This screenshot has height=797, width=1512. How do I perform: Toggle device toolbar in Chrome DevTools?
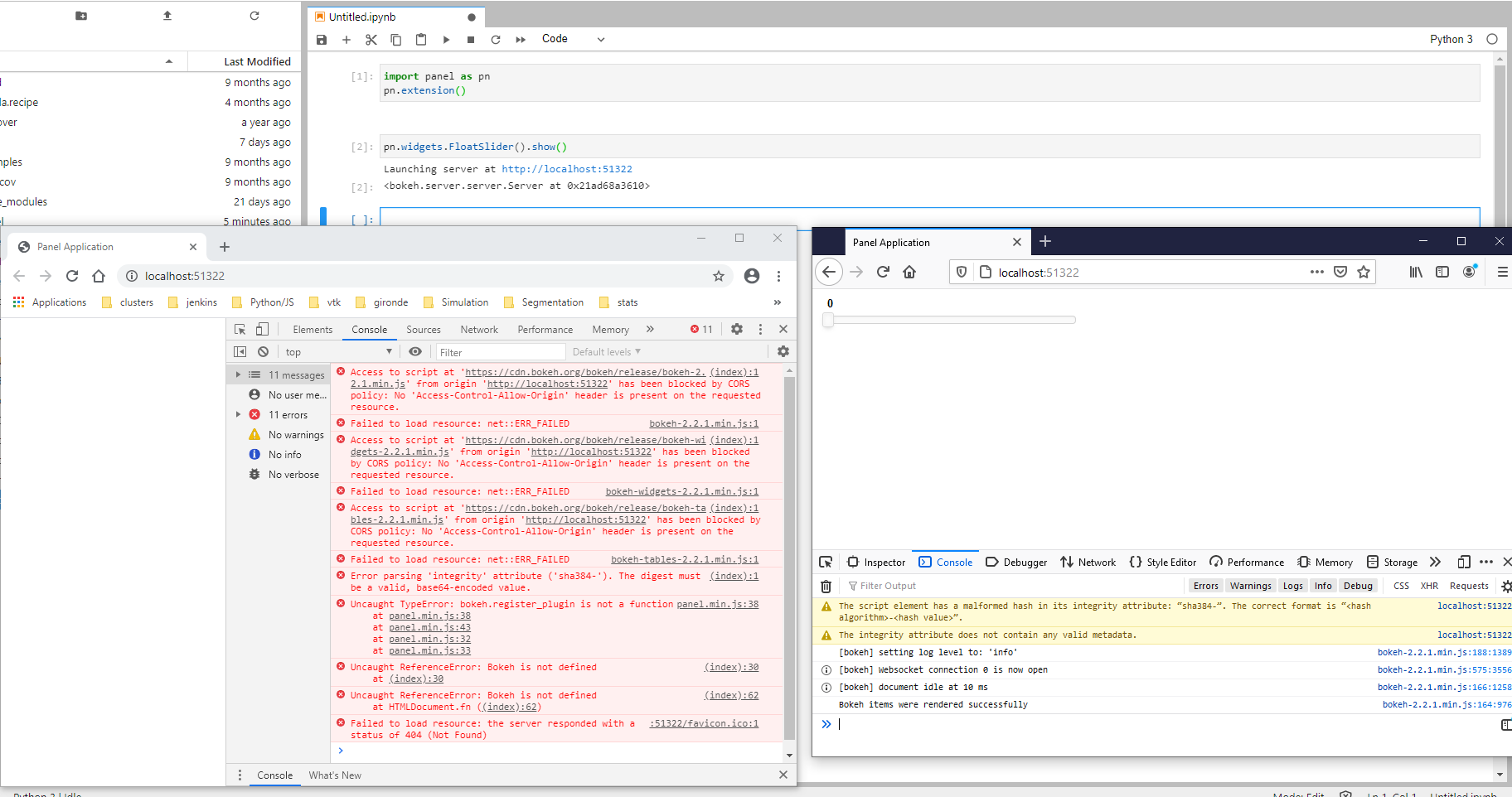[262, 330]
